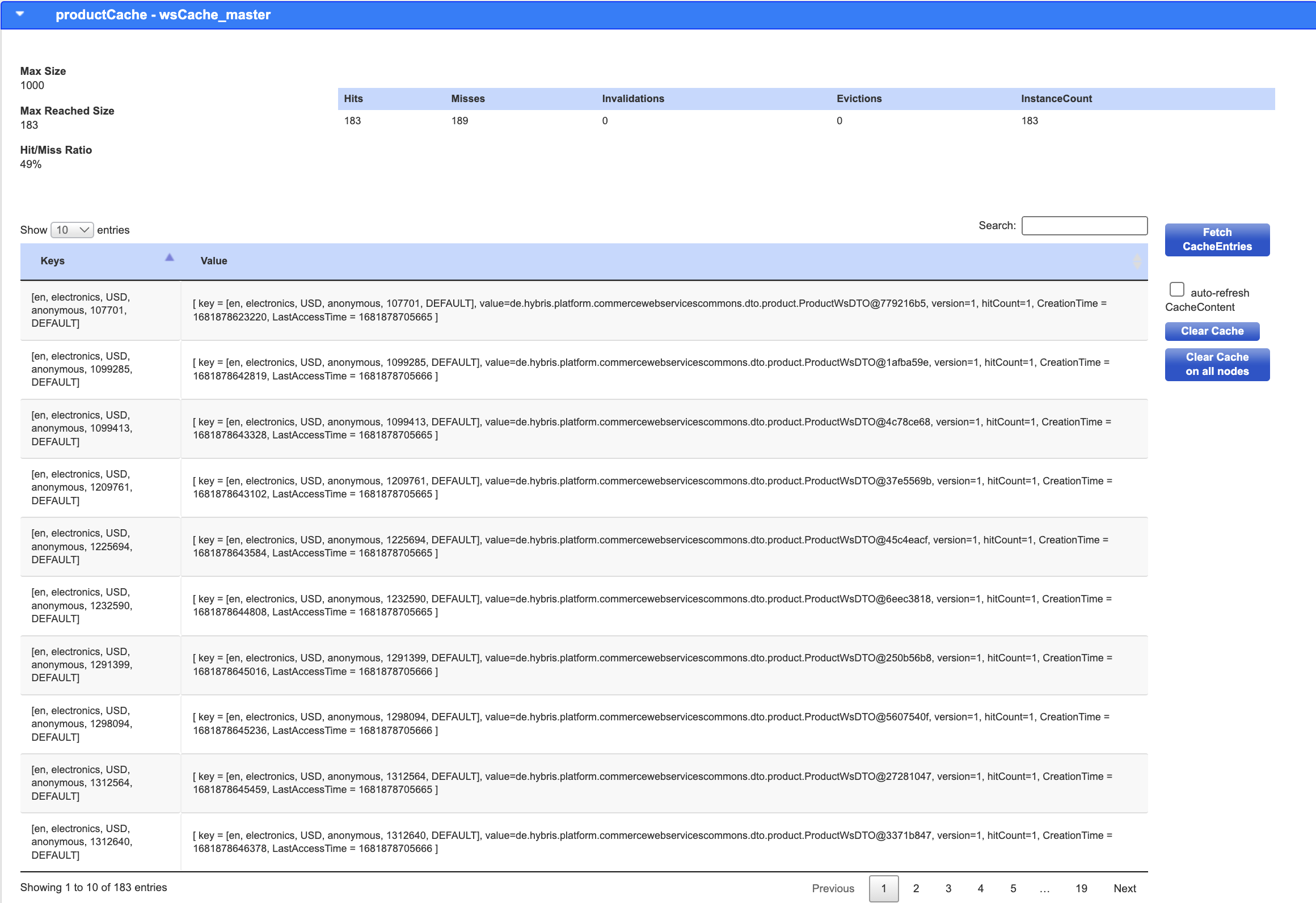
Task: Select the cache row for key 1312640
Action: click(x=100, y=842)
